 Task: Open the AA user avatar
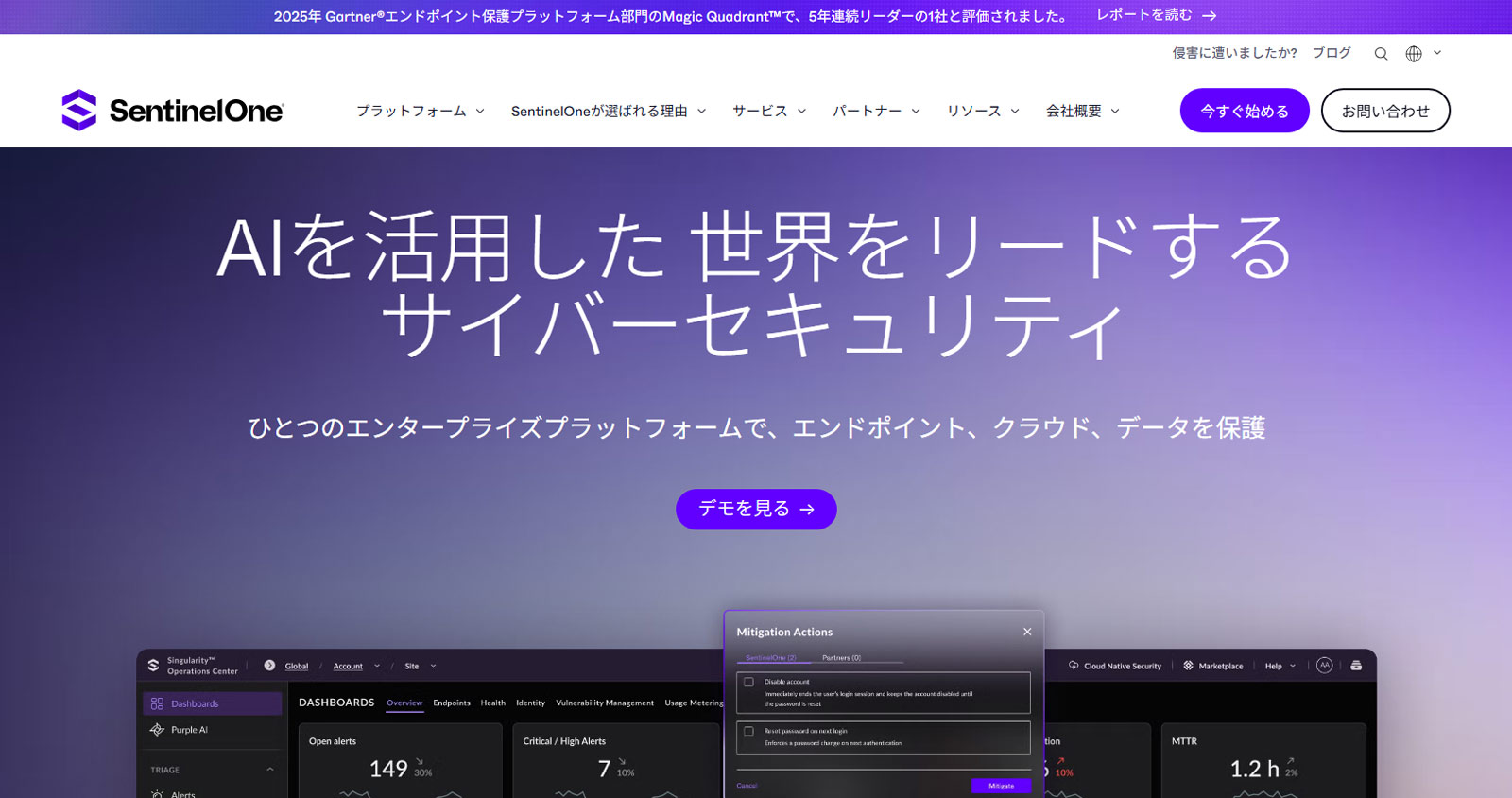point(1325,666)
